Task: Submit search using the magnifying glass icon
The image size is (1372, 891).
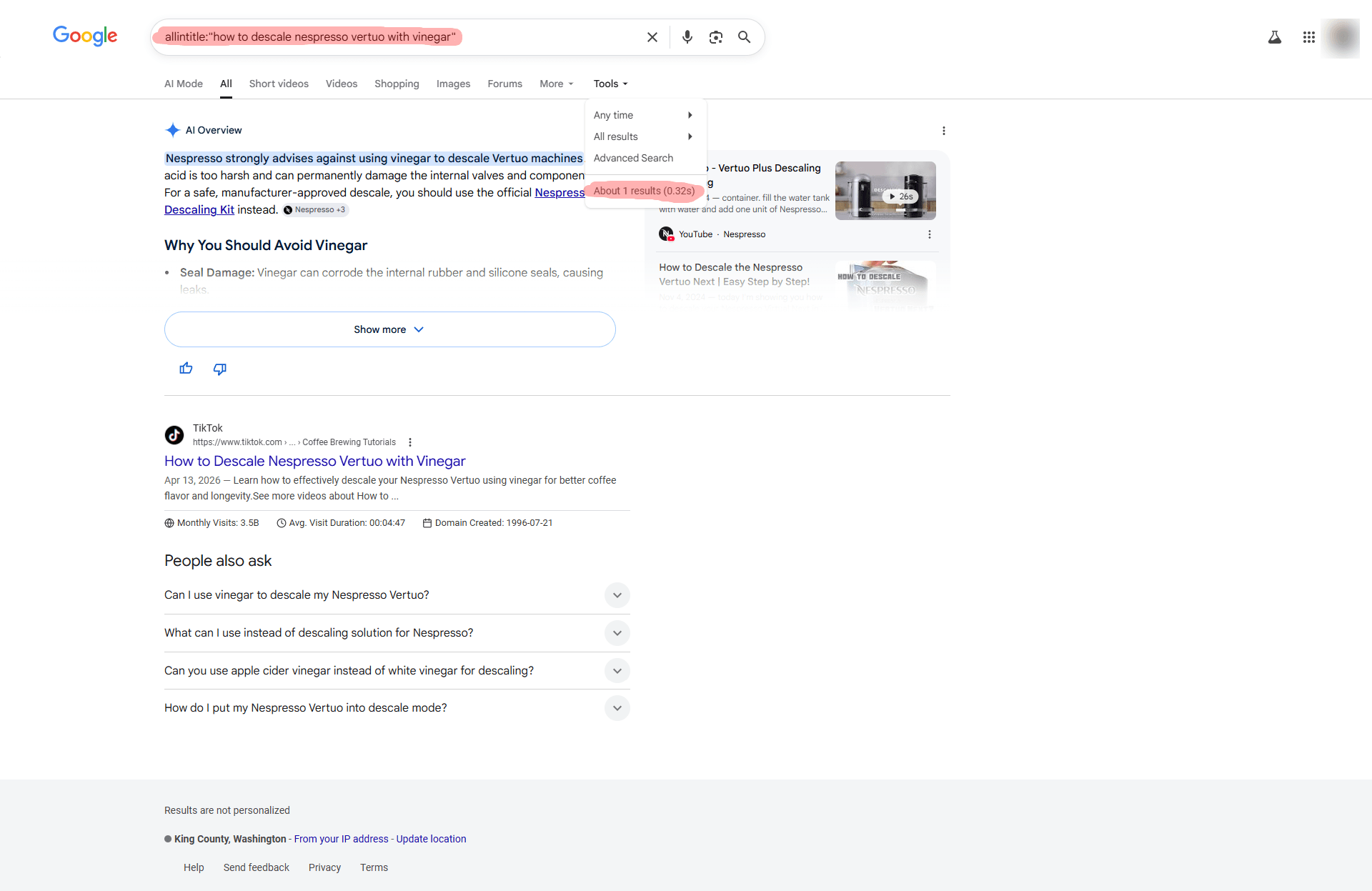Action: [744, 37]
